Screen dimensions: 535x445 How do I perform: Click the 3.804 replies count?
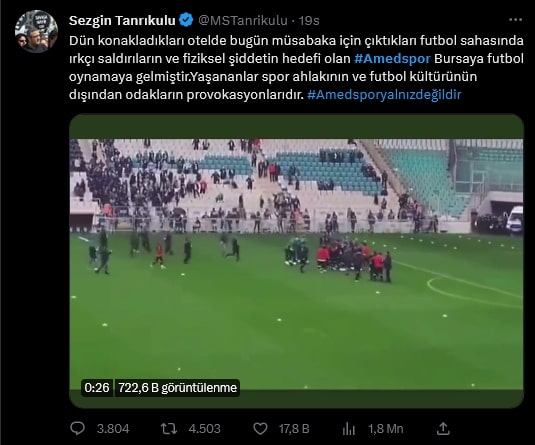click(x=113, y=429)
